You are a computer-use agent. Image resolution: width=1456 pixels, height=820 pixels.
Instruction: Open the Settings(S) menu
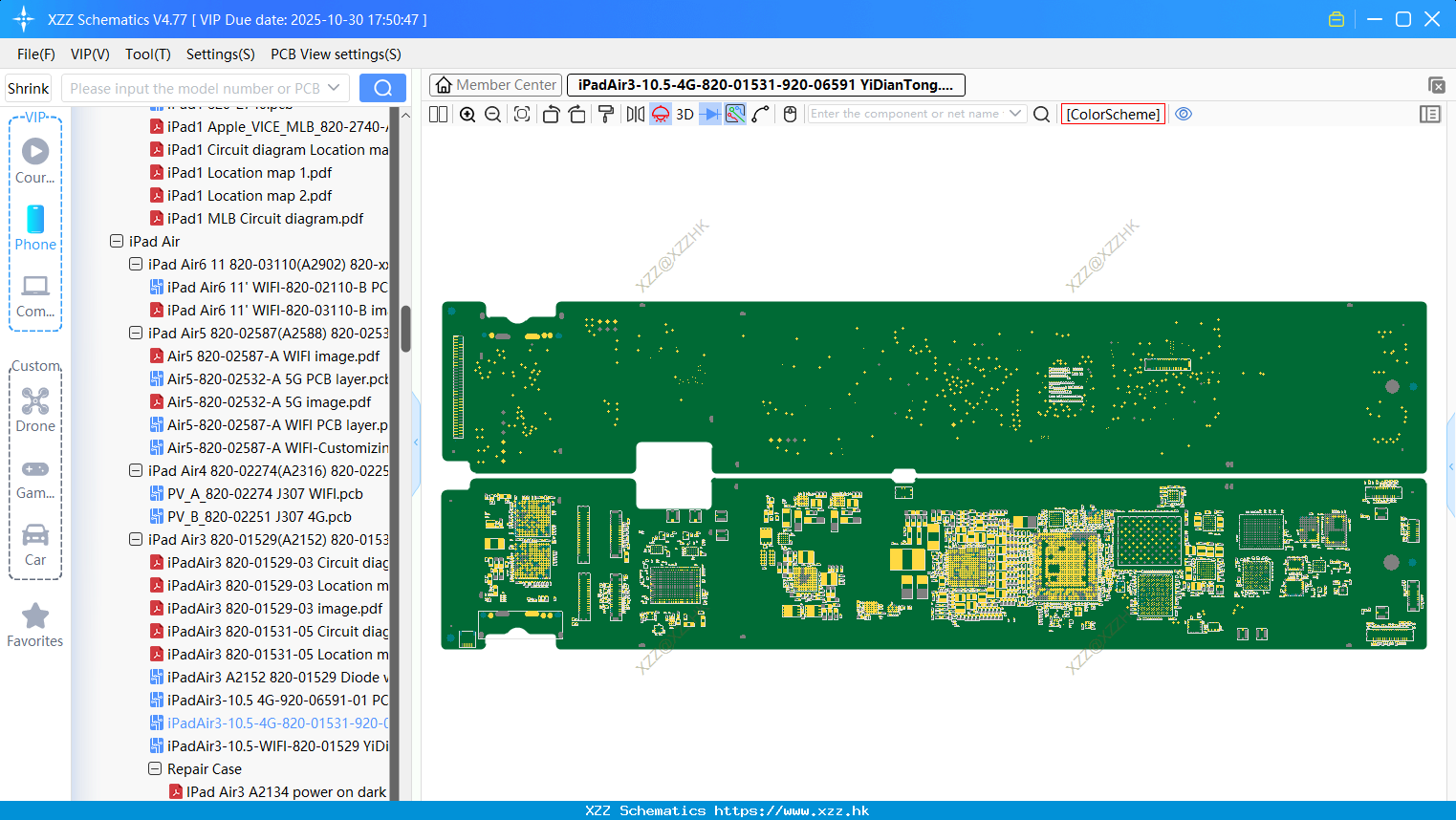pyautogui.click(x=221, y=54)
